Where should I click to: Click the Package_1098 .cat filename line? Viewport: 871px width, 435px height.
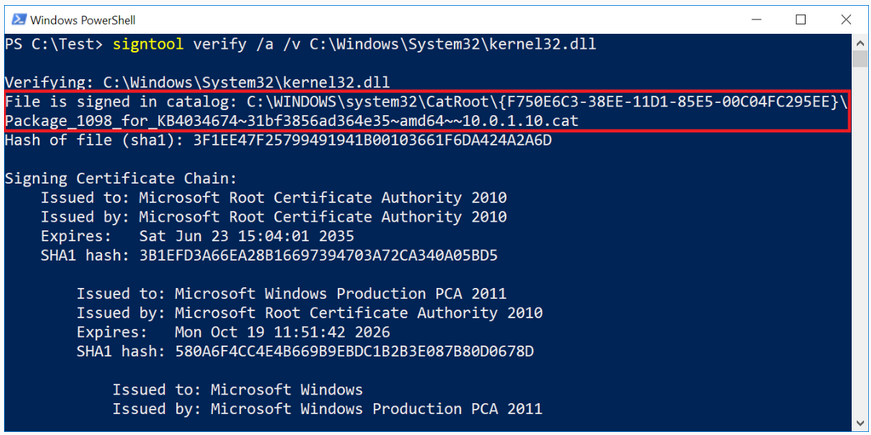pyautogui.click(x=292, y=121)
